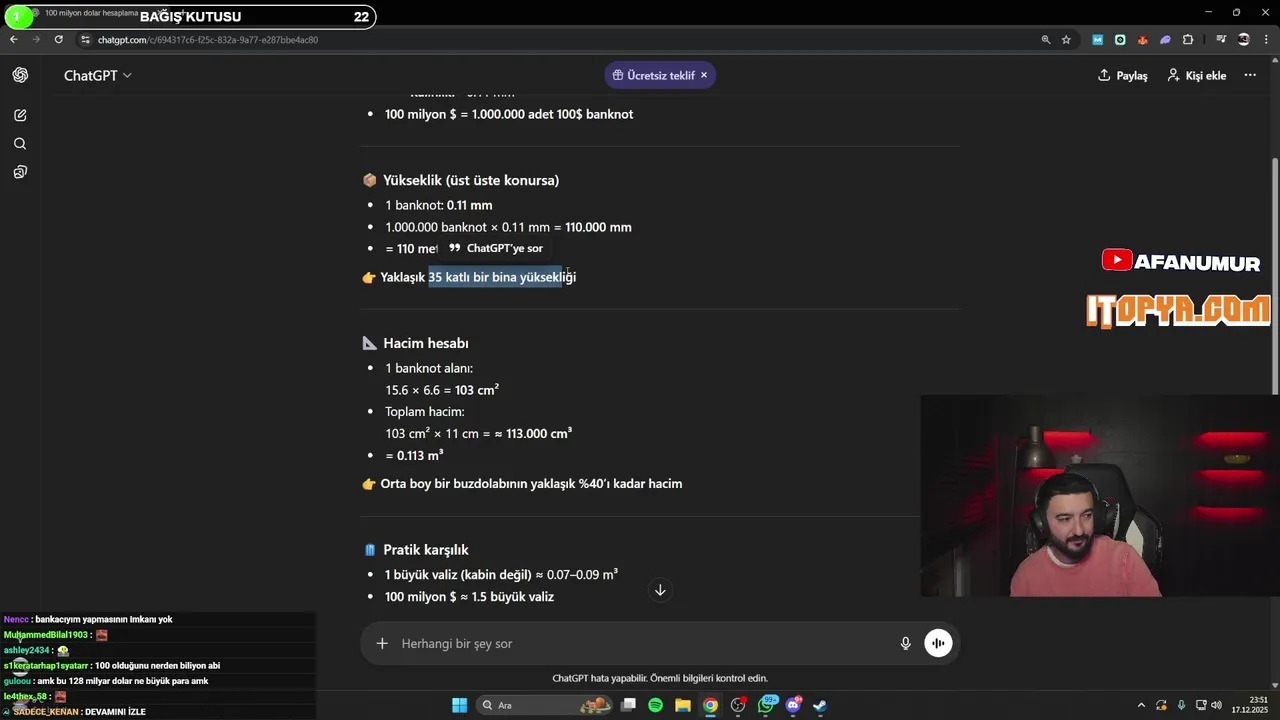1280x720 pixels.
Task: Click the AFANUMUR YouTube overlay logo
Action: coord(1180,262)
